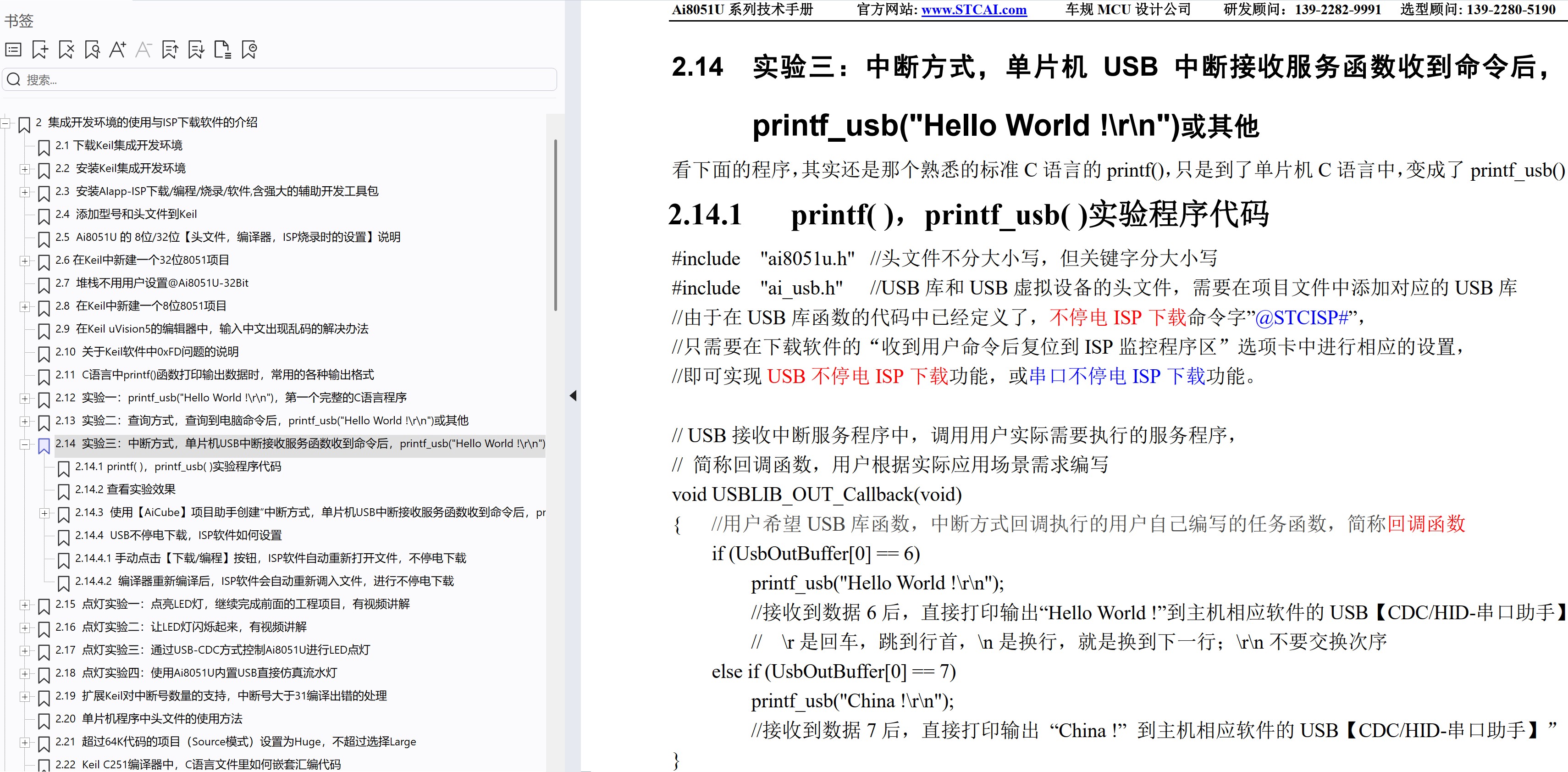The width and height of the screenshot is (1568, 772).
Task: Click '#include "ai_usb.h"' code line
Action: click(757, 288)
